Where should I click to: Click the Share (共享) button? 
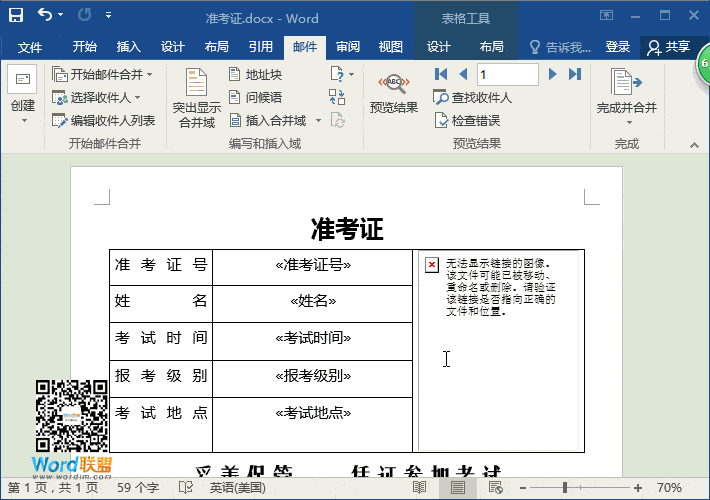(669, 47)
